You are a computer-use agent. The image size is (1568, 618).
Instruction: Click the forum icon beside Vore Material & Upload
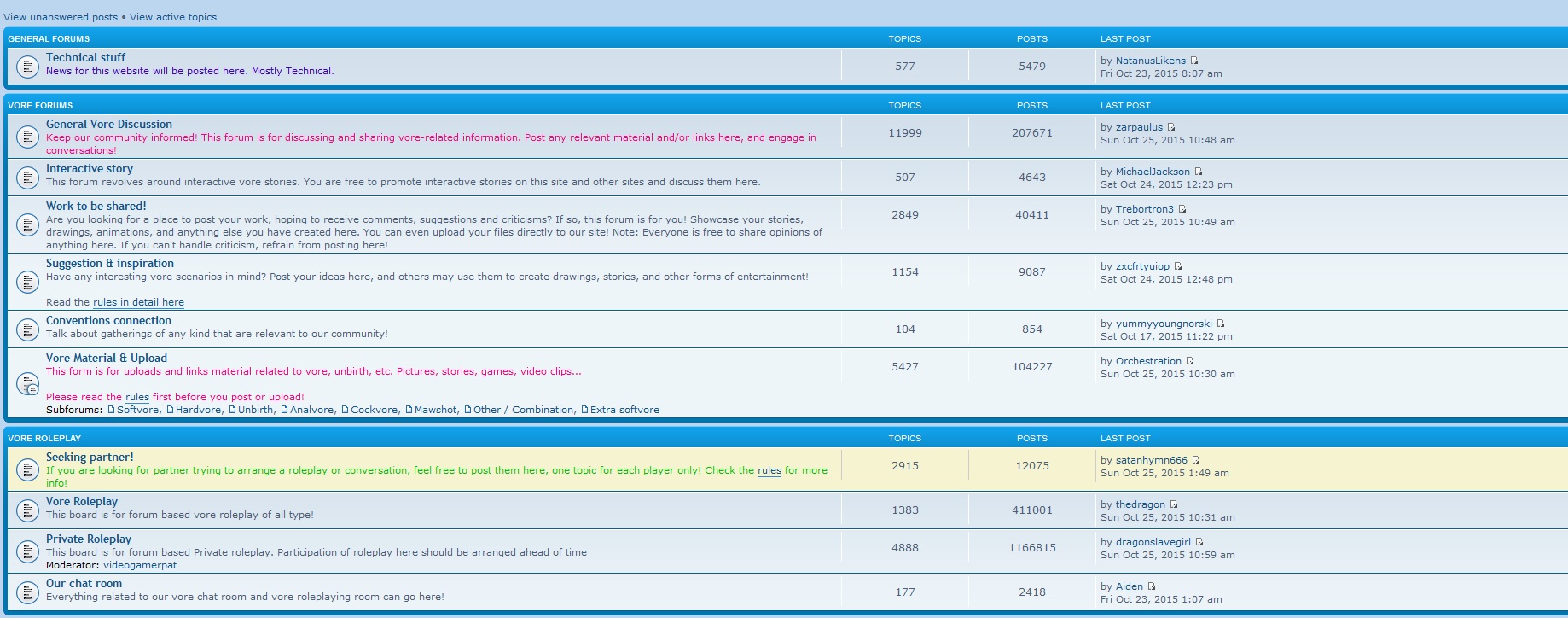[x=28, y=384]
